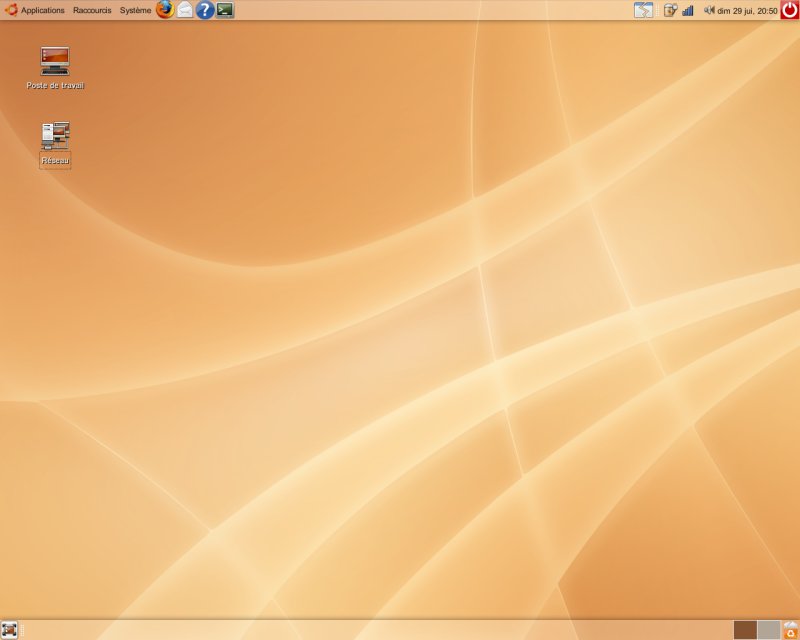Screen dimensions: 800x640
Task: Open the update notifier tray icon
Action: pos(670,10)
